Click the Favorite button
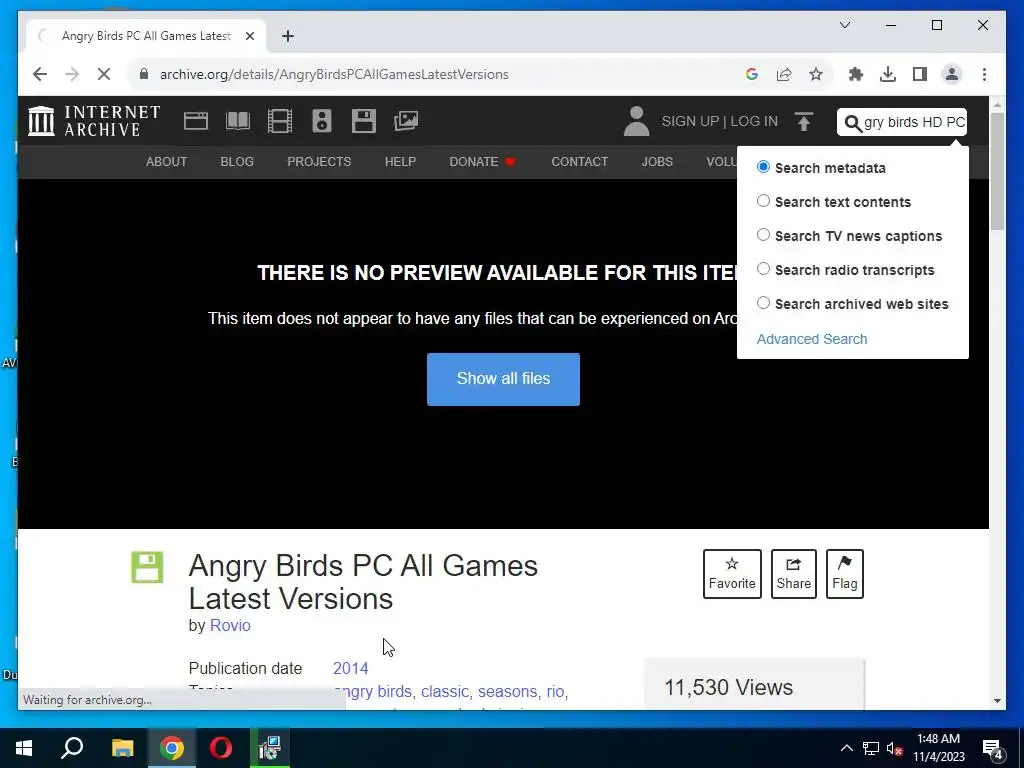Screen dimensions: 1024x768 click(732, 574)
